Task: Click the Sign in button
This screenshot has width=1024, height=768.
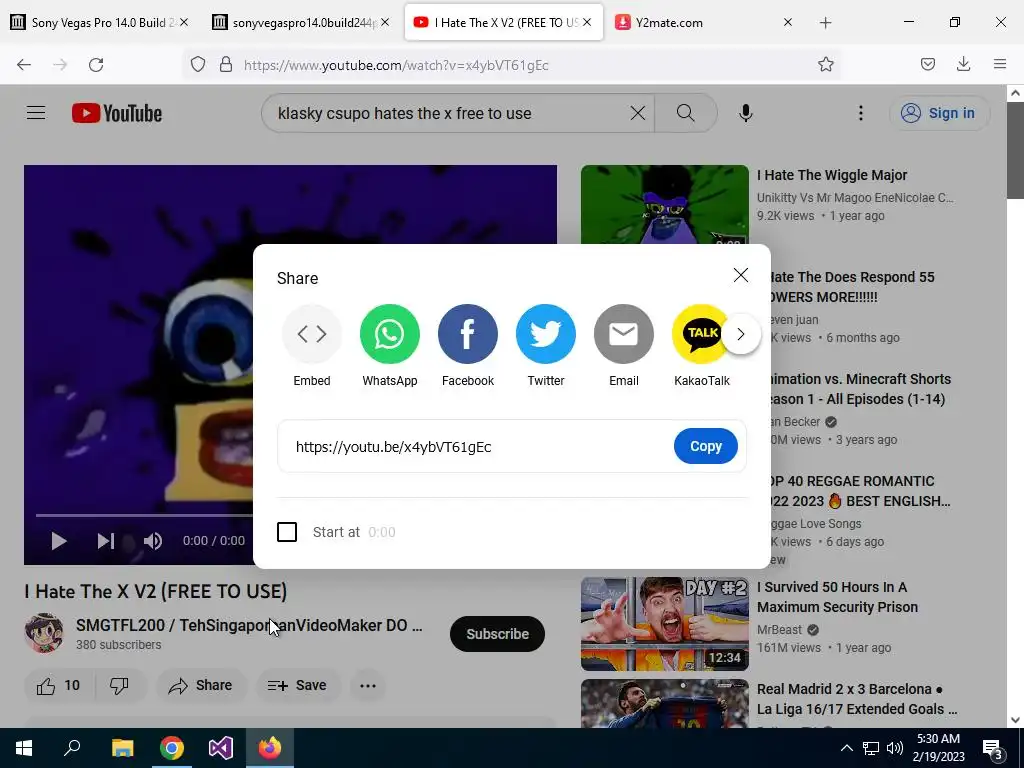Action: tap(940, 113)
